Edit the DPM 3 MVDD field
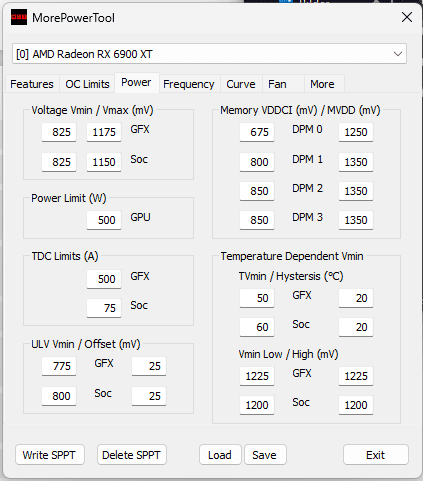This screenshot has height=481, width=423. (356, 220)
